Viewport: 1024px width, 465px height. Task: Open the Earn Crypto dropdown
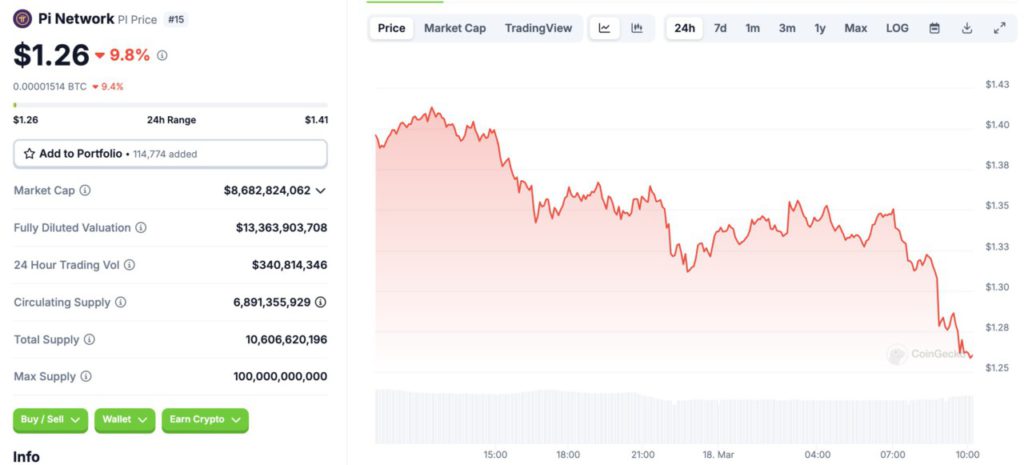205,420
